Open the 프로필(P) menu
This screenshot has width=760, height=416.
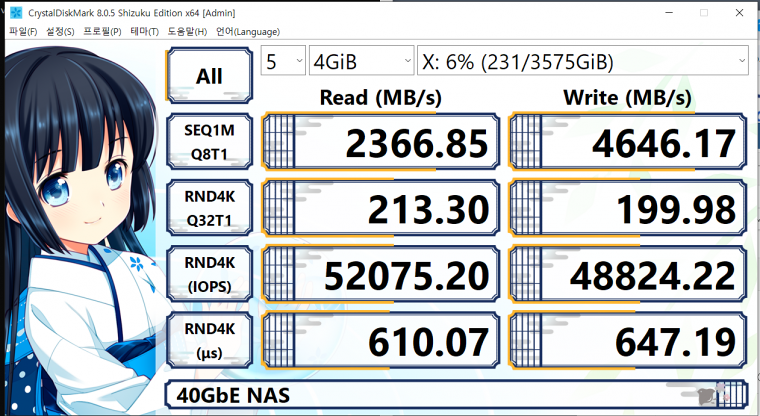pyautogui.click(x=102, y=32)
